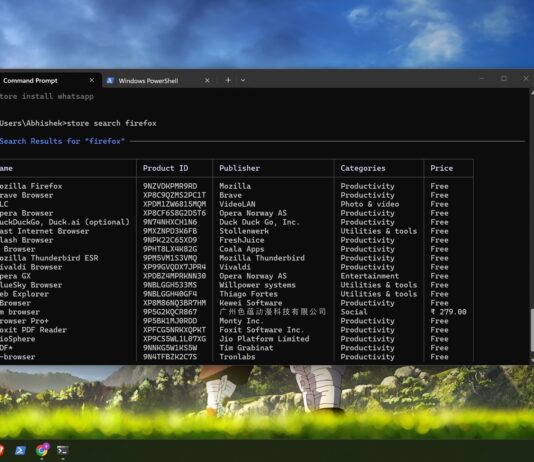This screenshot has height=462, width=534.
Task: Select 'Tronlabs' publisher cell
Action: pos(237,357)
